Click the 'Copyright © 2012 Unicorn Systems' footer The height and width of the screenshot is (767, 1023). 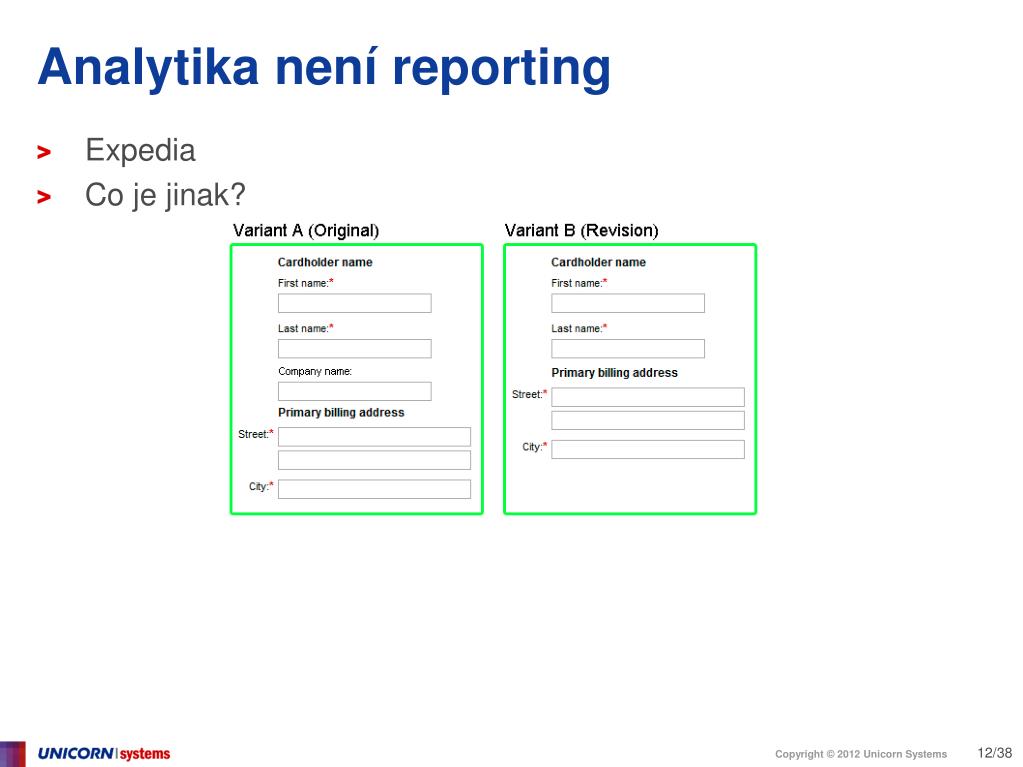(x=861, y=754)
